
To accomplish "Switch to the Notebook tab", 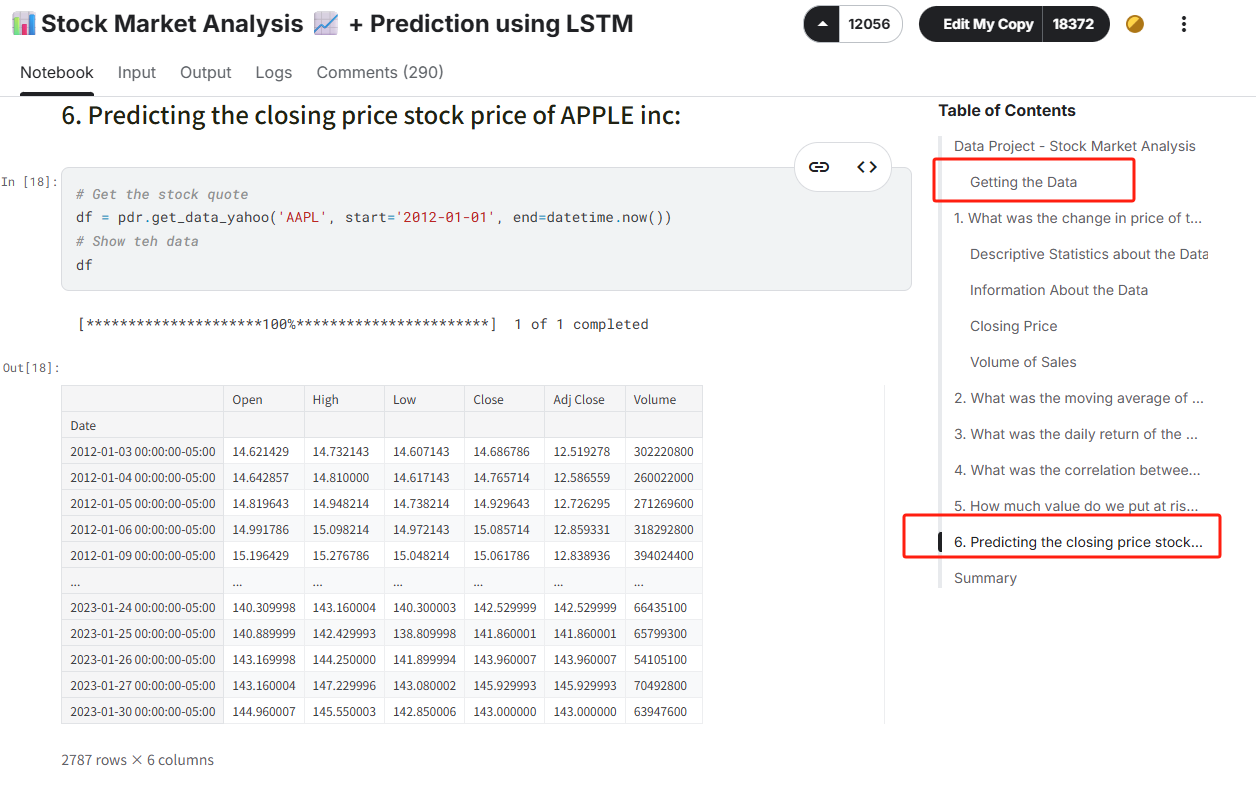I will click(x=57, y=72).
